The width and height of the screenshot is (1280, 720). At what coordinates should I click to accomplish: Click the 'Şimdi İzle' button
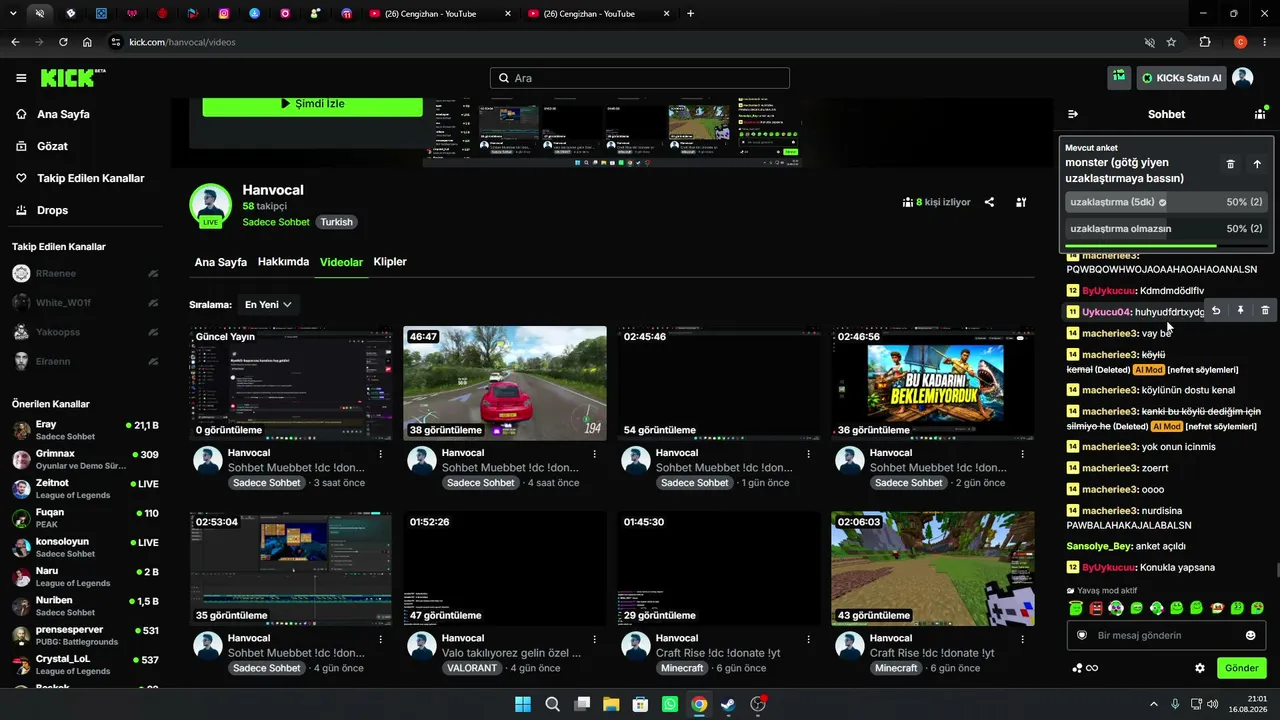point(313,104)
